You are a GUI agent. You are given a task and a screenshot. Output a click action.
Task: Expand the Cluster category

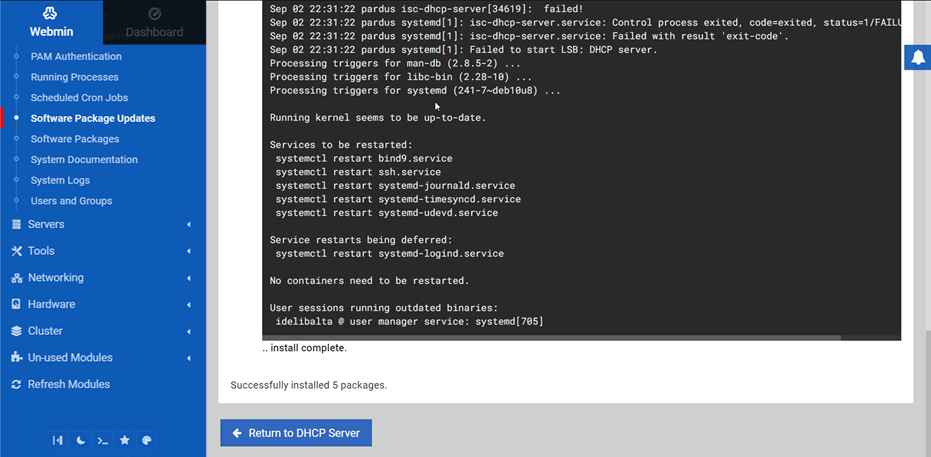pos(45,331)
